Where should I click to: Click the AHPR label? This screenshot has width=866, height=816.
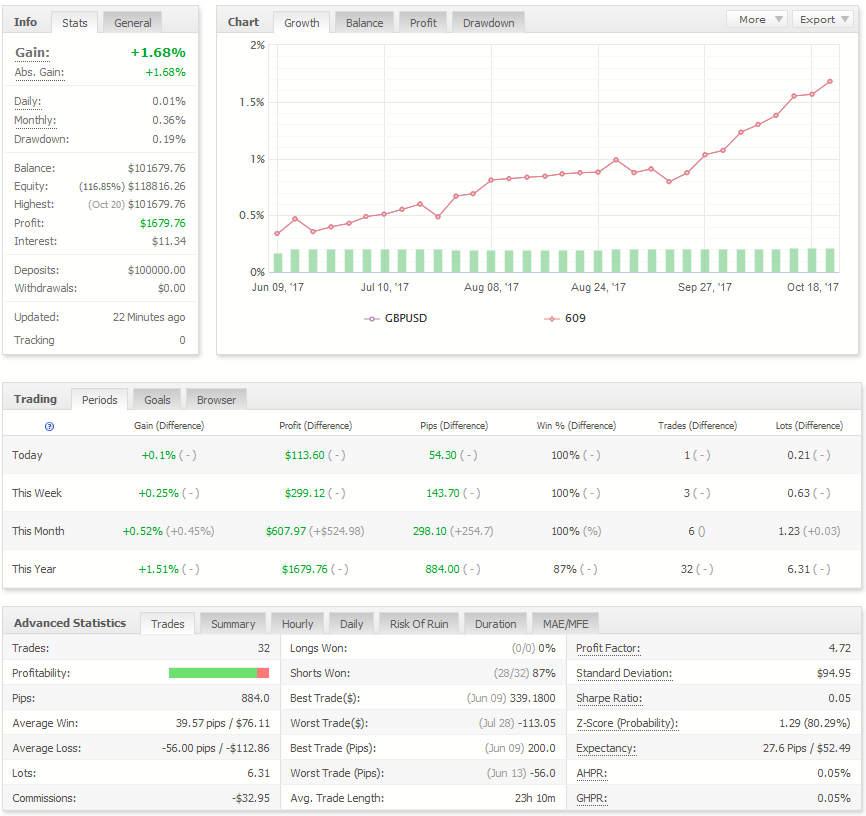(592, 773)
